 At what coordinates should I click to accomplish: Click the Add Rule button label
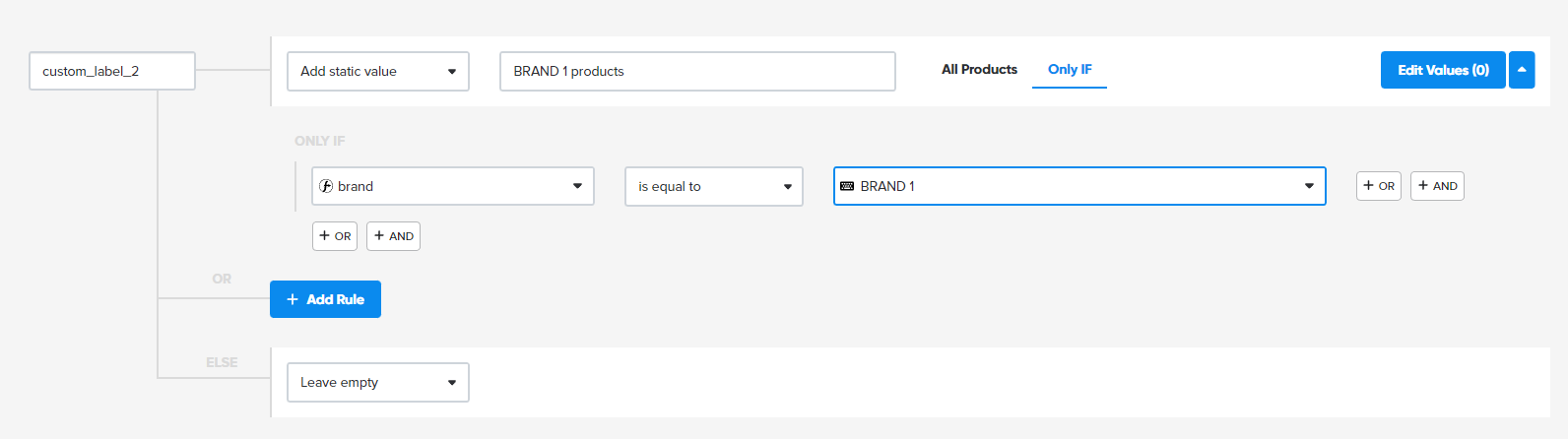point(335,299)
